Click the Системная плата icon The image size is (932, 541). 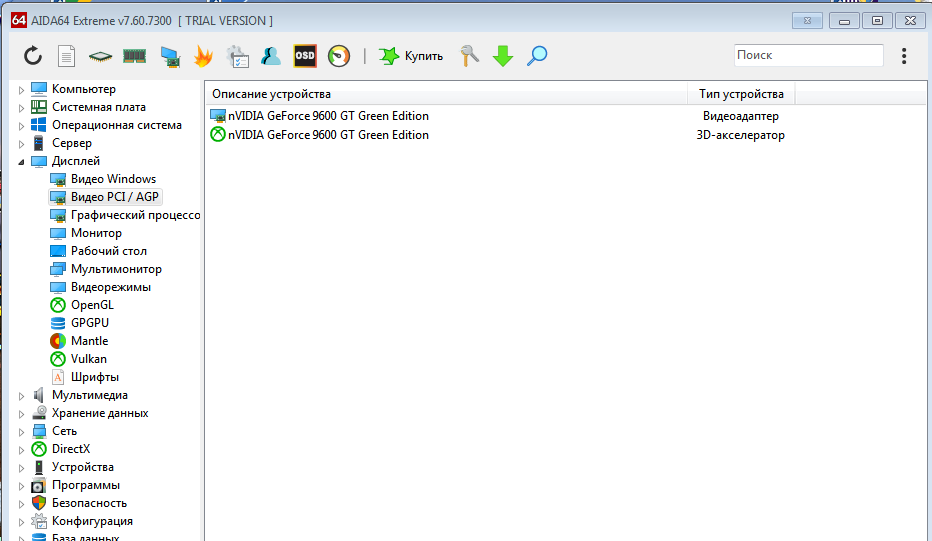39,107
